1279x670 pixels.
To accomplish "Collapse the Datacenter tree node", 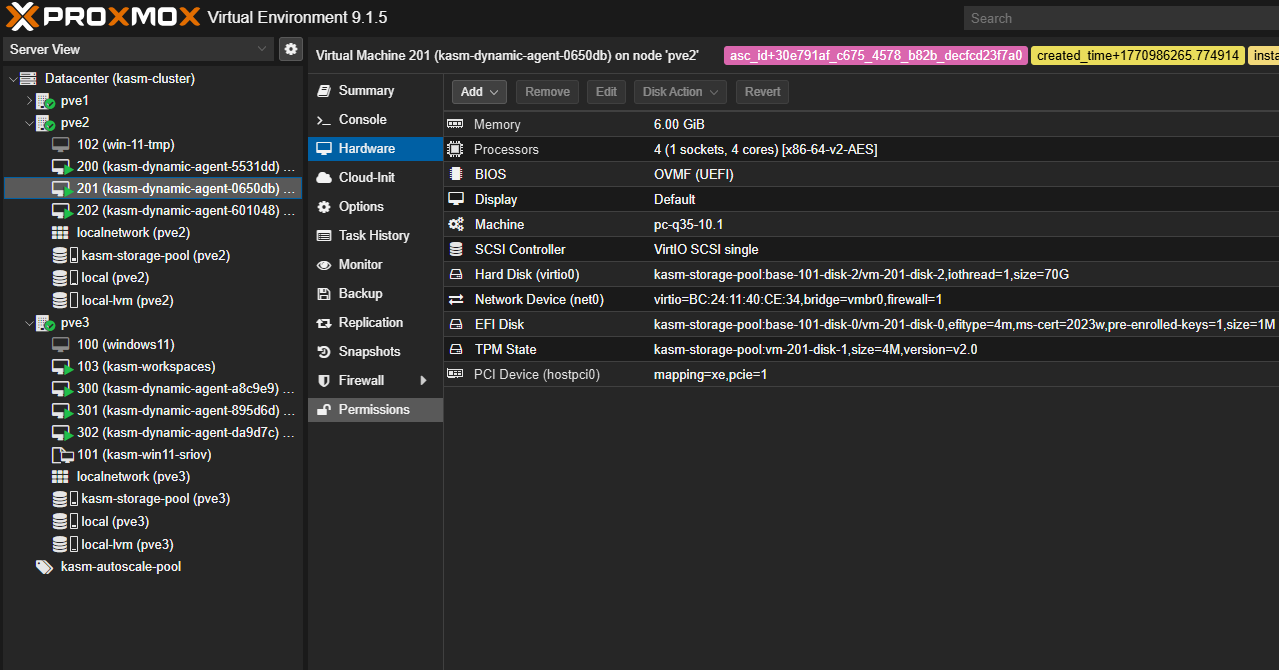I will point(12,78).
